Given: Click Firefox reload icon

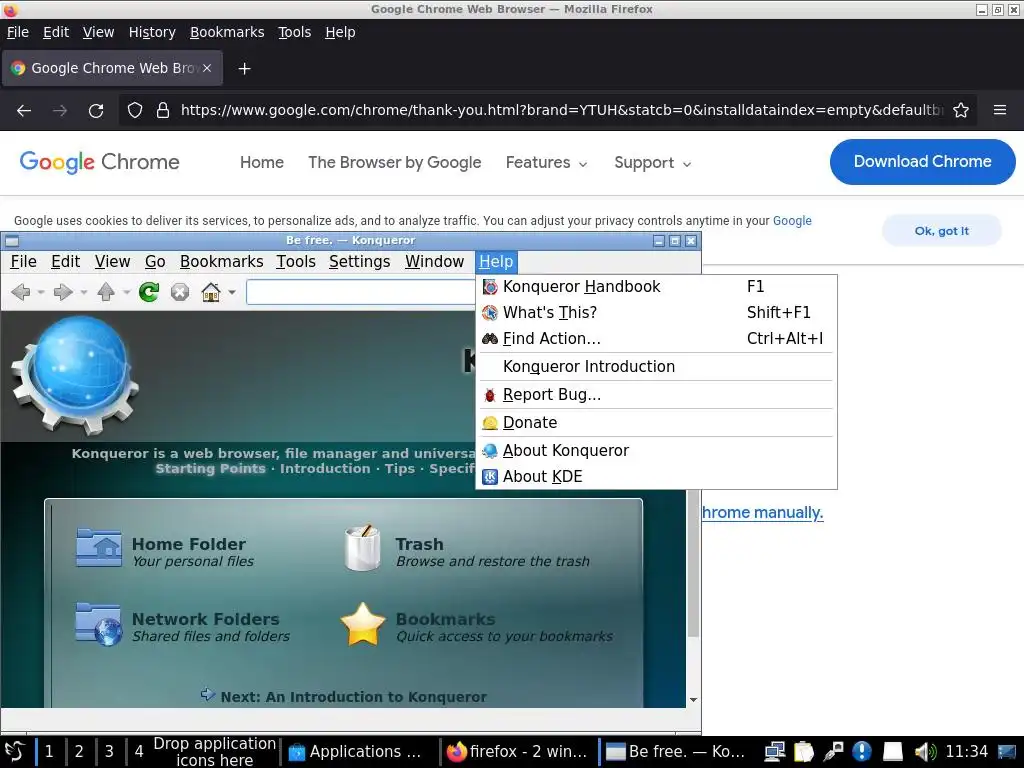Looking at the screenshot, I should [96, 110].
